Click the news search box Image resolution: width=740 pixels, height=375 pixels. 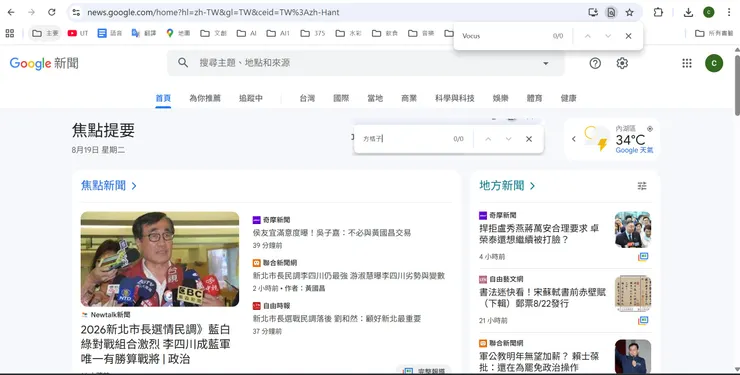point(366,63)
